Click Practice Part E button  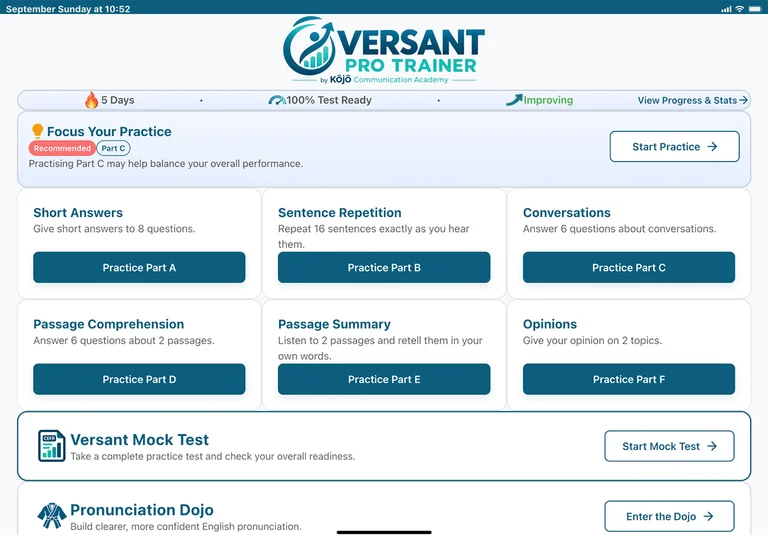[384, 379]
